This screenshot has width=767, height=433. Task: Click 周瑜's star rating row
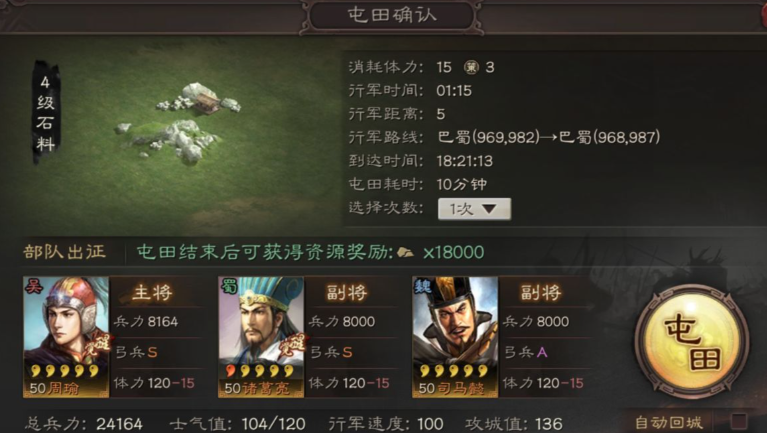pyautogui.click(x=65, y=372)
